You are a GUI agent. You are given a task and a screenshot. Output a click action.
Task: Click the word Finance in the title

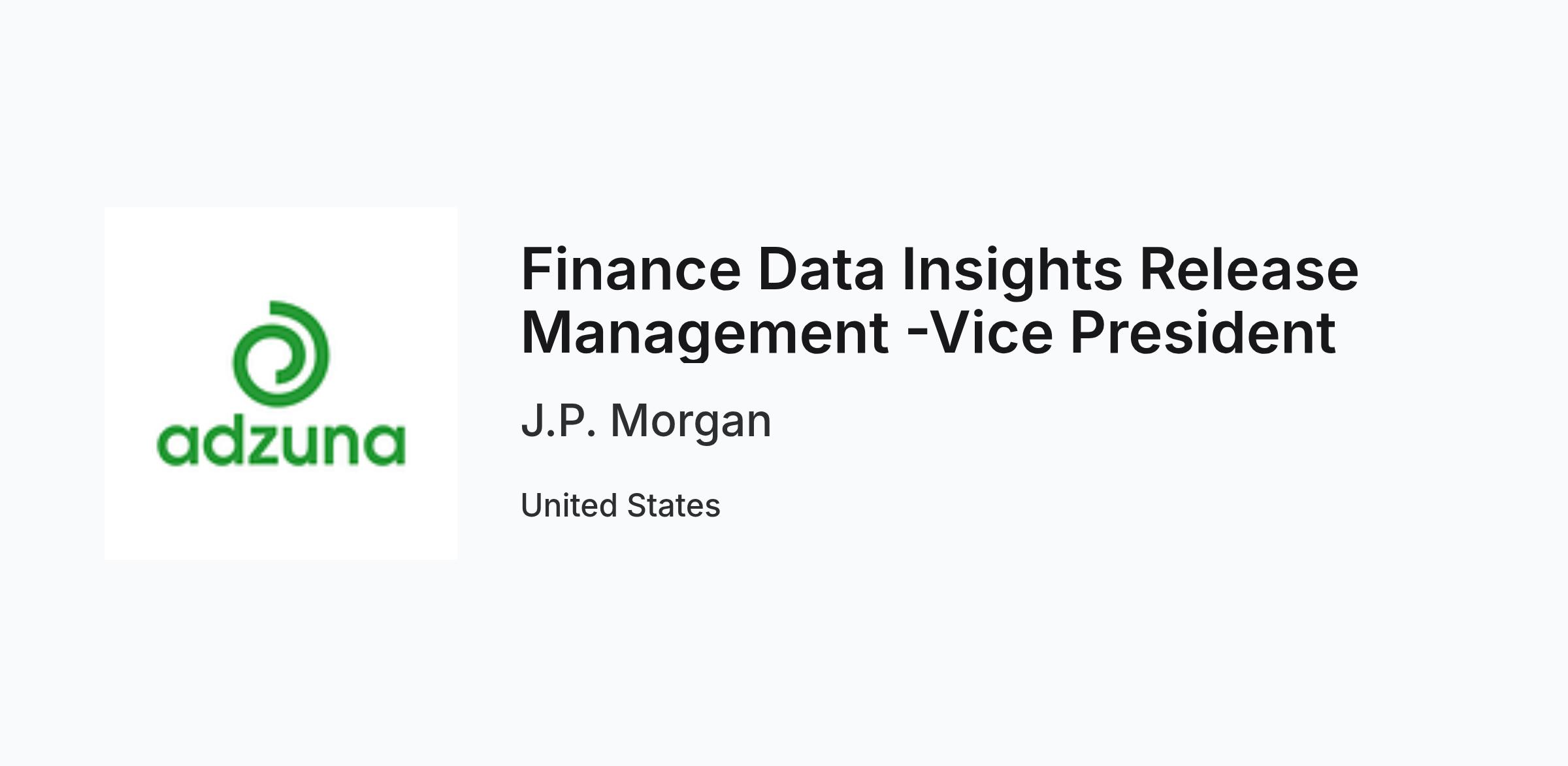[x=631, y=270]
